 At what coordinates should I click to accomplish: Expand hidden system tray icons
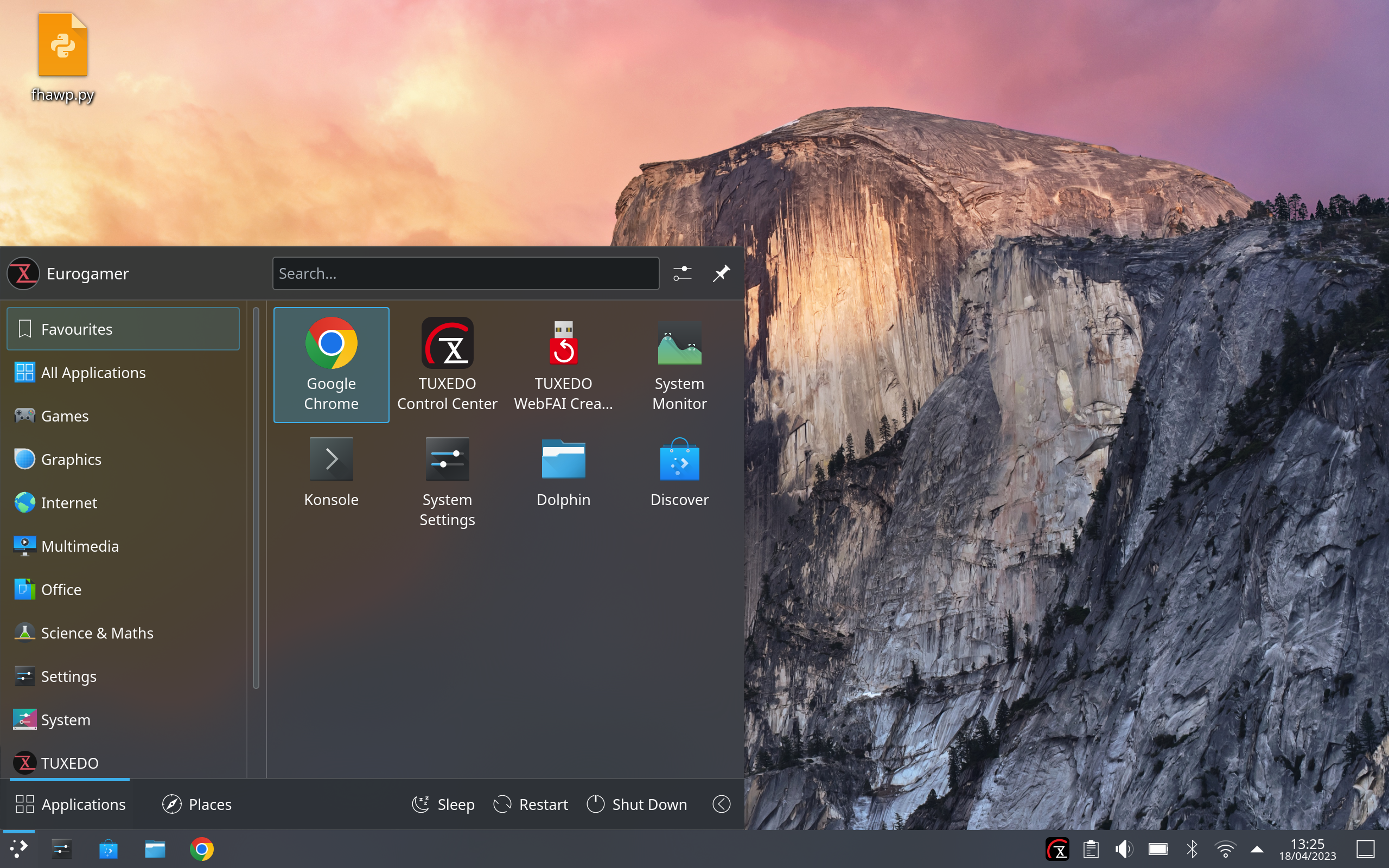click(x=1257, y=848)
